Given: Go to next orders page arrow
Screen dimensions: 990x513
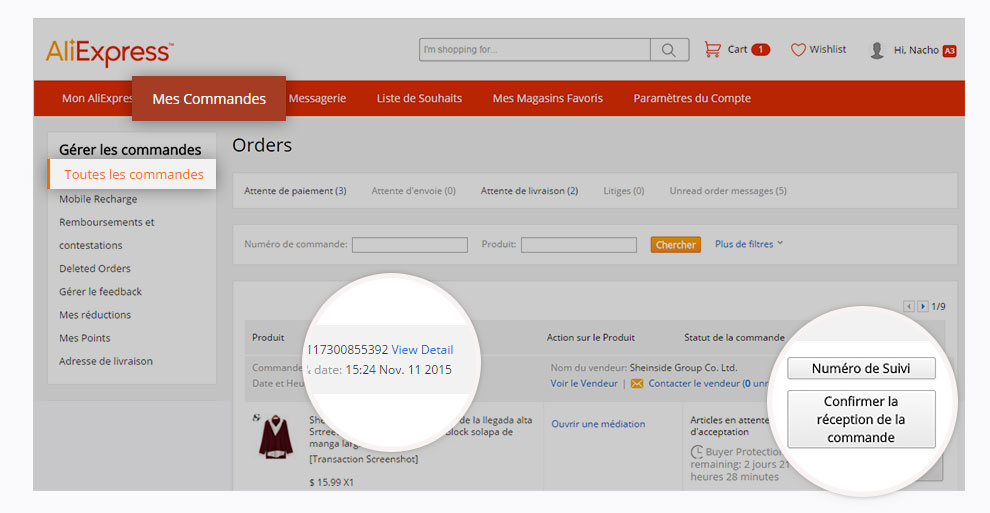Looking at the screenshot, I should click(923, 306).
